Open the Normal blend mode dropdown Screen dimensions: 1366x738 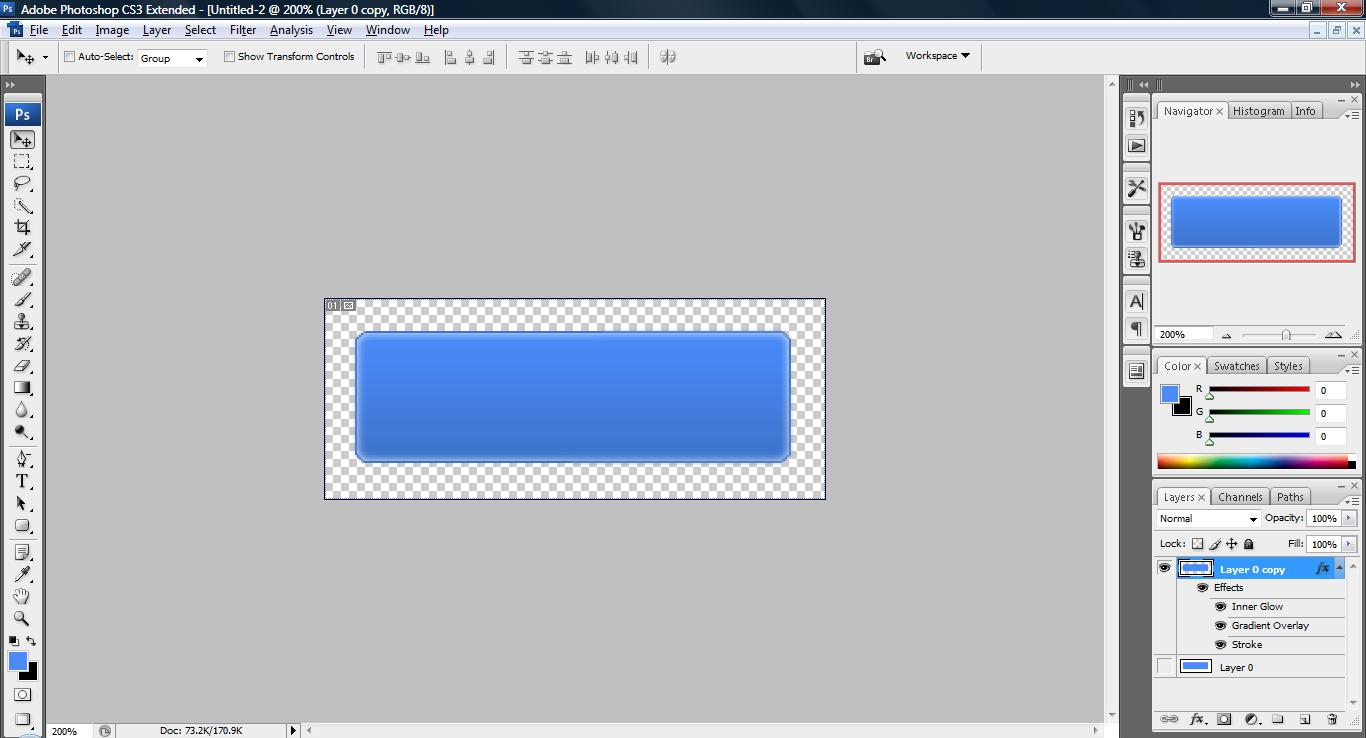[x=1208, y=519]
